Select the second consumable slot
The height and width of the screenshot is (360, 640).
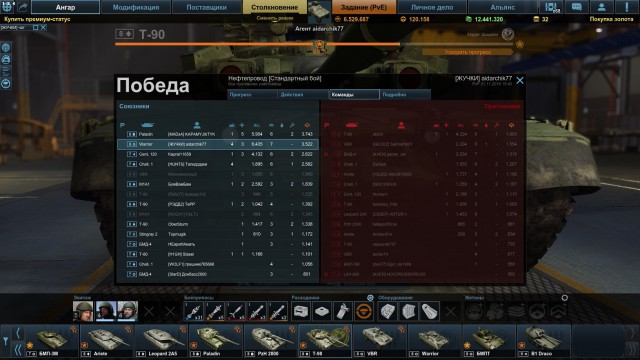point(322,311)
